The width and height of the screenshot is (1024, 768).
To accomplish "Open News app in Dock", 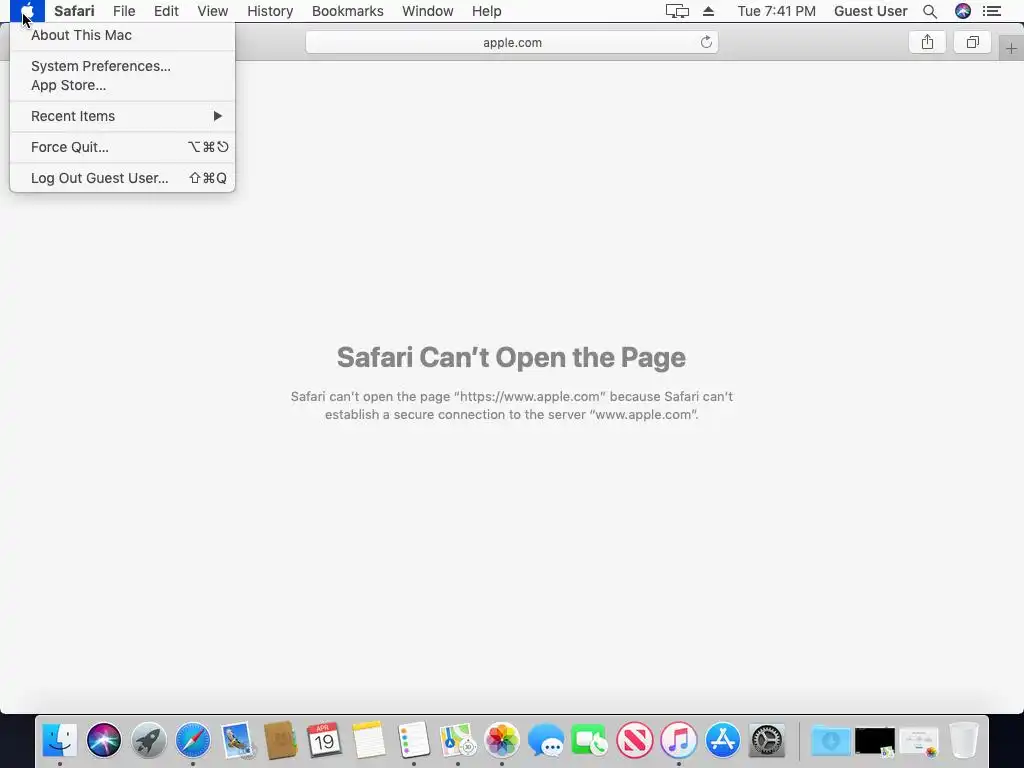I will tap(635, 741).
